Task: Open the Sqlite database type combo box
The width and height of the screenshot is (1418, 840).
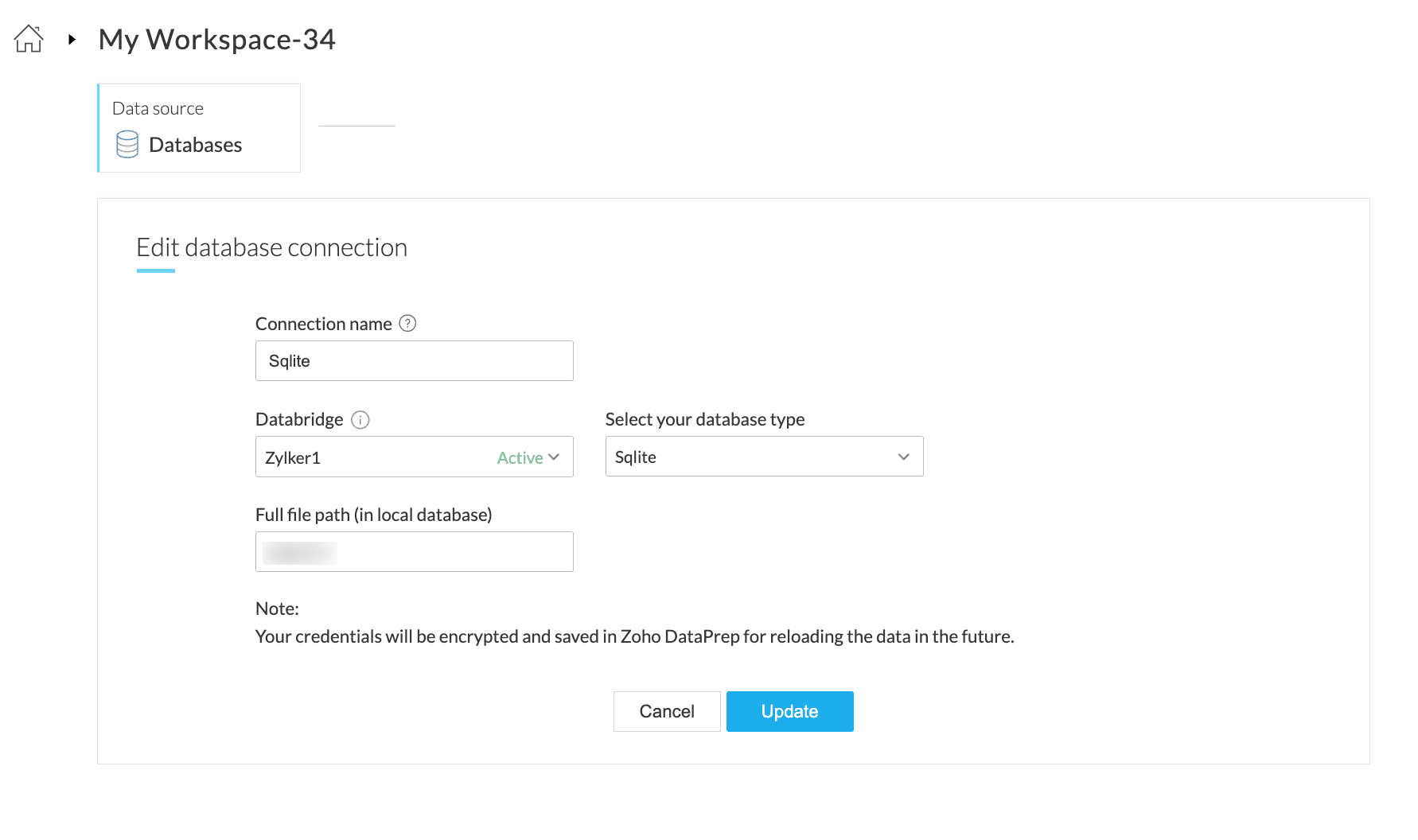Action: (748, 457)
